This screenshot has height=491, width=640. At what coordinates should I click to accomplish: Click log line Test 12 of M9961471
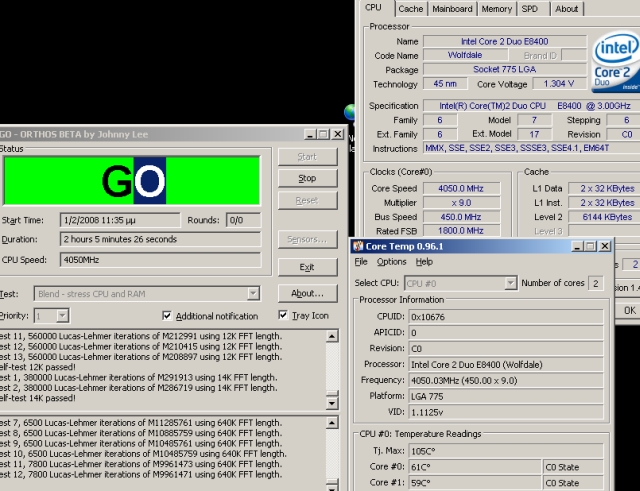141,474
